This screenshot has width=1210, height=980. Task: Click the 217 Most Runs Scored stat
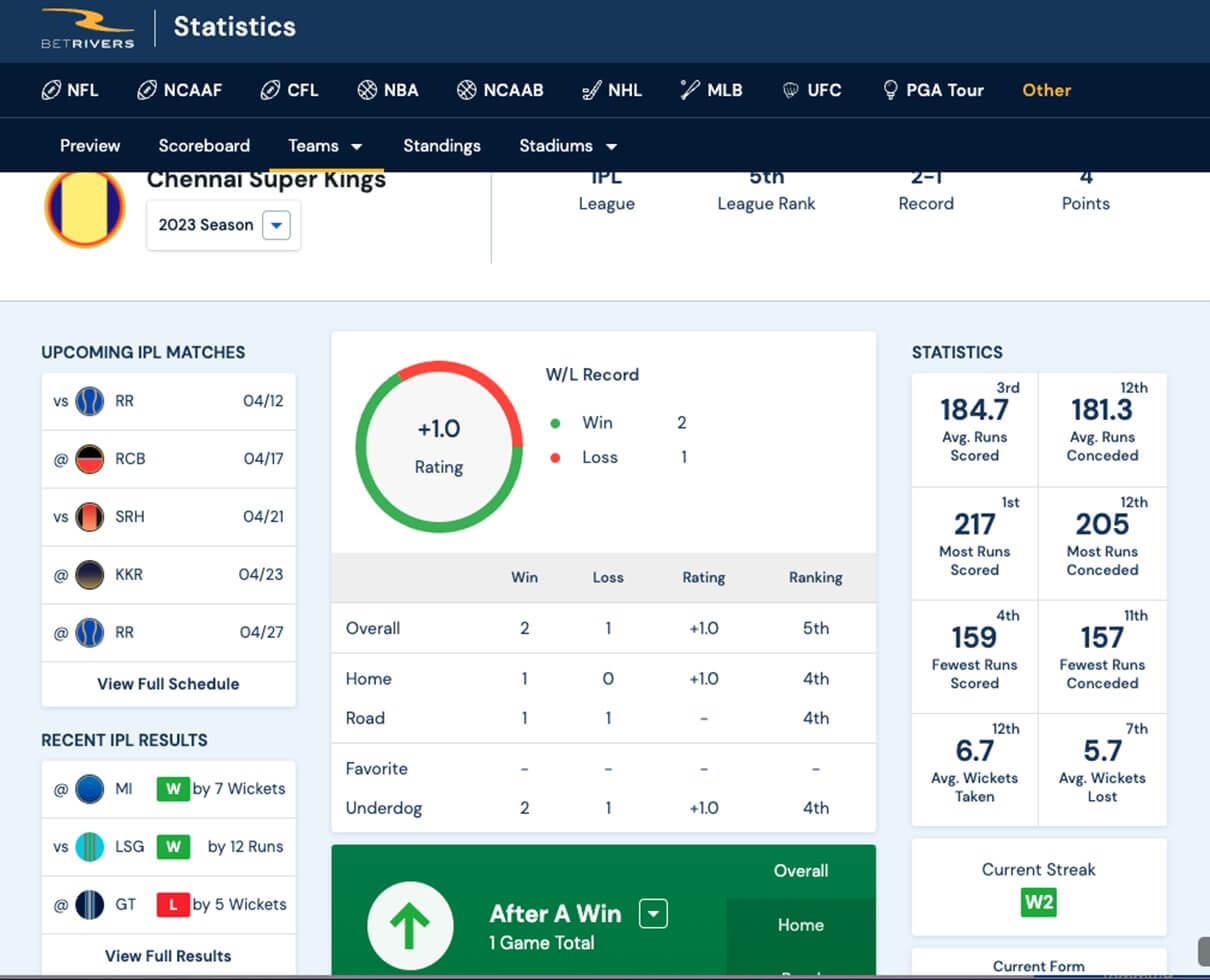[975, 543]
